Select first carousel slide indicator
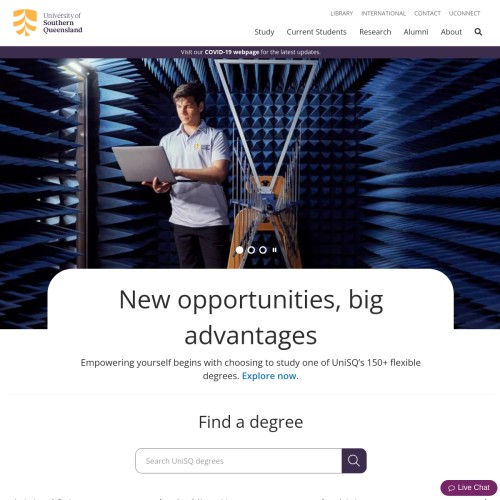This screenshot has width=500, height=500. 239,250
